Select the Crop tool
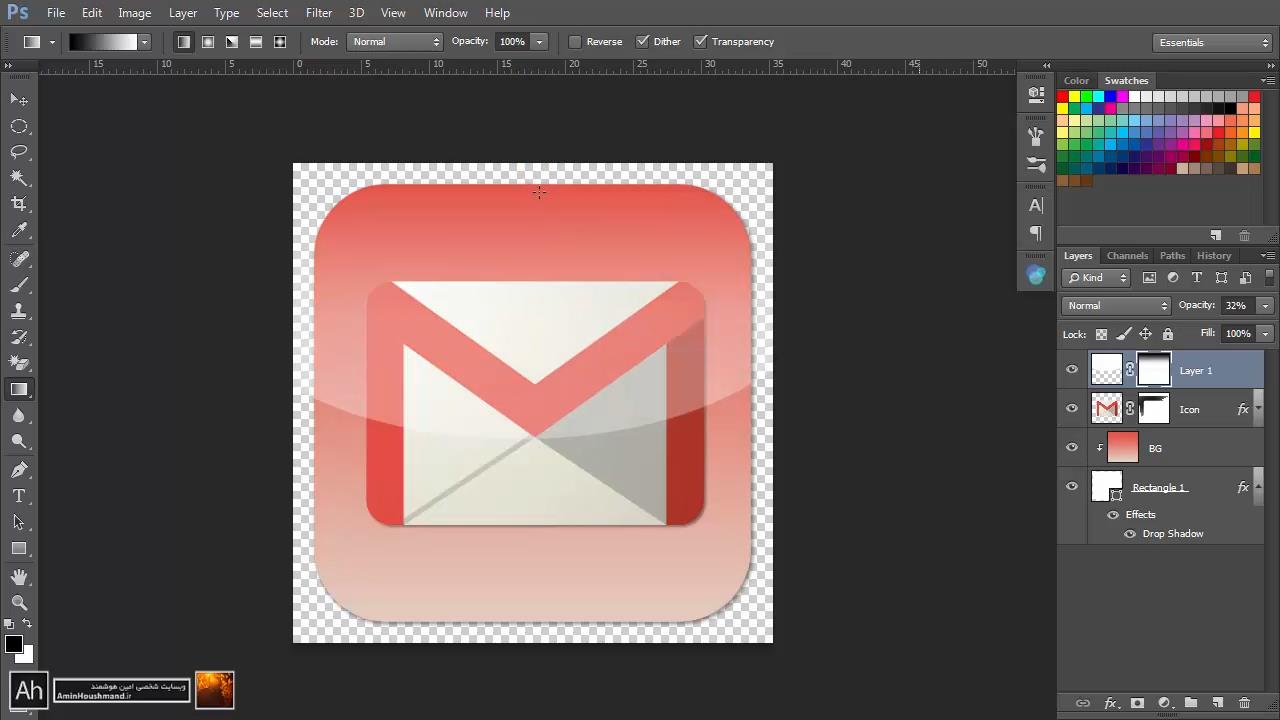1280x720 pixels. pos(19,204)
